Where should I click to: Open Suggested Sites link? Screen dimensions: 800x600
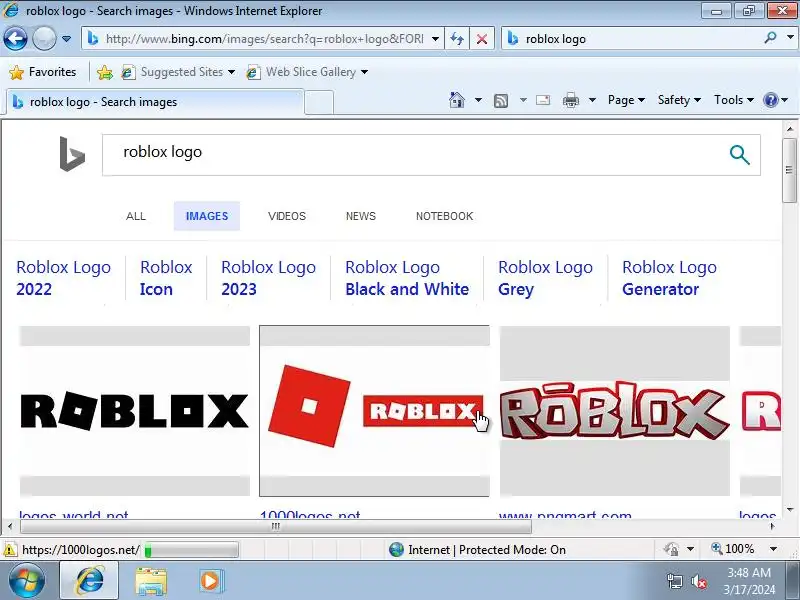pos(178,72)
